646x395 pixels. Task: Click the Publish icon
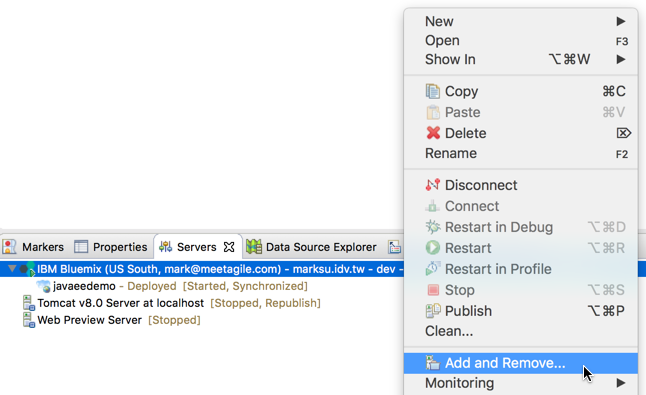(433, 311)
